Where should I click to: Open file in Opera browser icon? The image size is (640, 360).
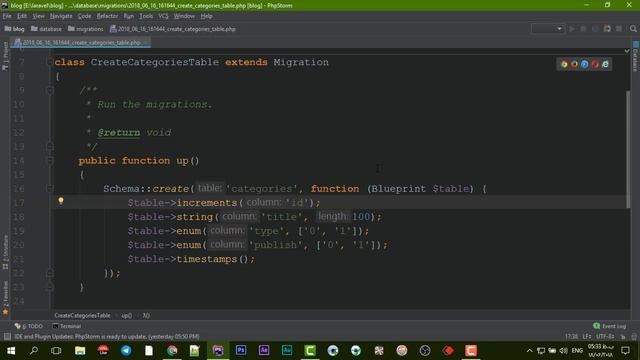click(595, 64)
